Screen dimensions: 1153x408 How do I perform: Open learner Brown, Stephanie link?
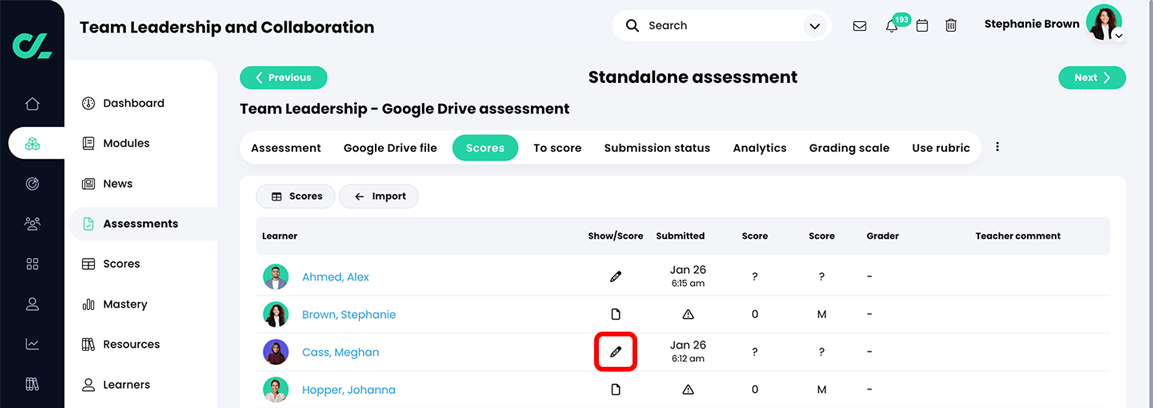click(349, 315)
